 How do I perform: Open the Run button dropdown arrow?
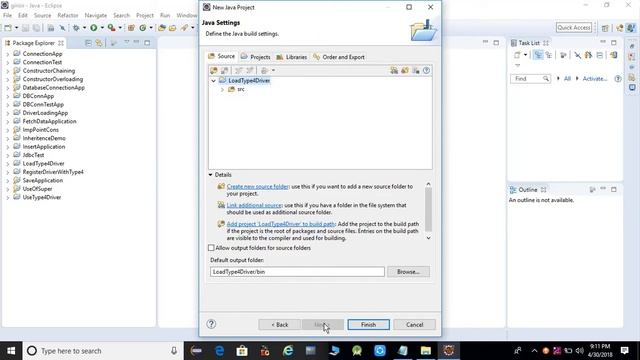(x=102, y=28)
